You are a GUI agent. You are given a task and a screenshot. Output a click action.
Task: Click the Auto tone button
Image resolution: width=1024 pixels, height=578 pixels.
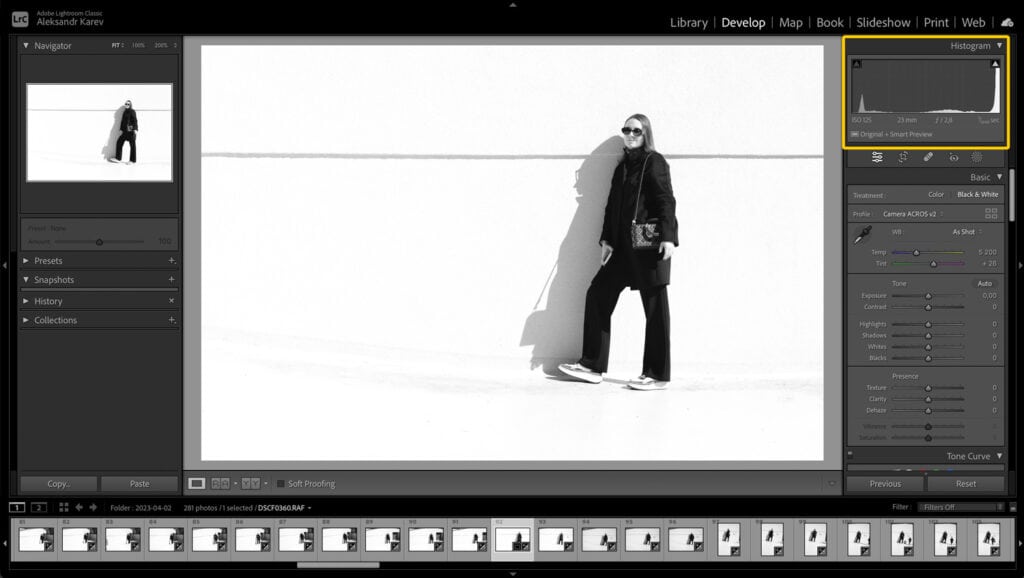(x=985, y=283)
